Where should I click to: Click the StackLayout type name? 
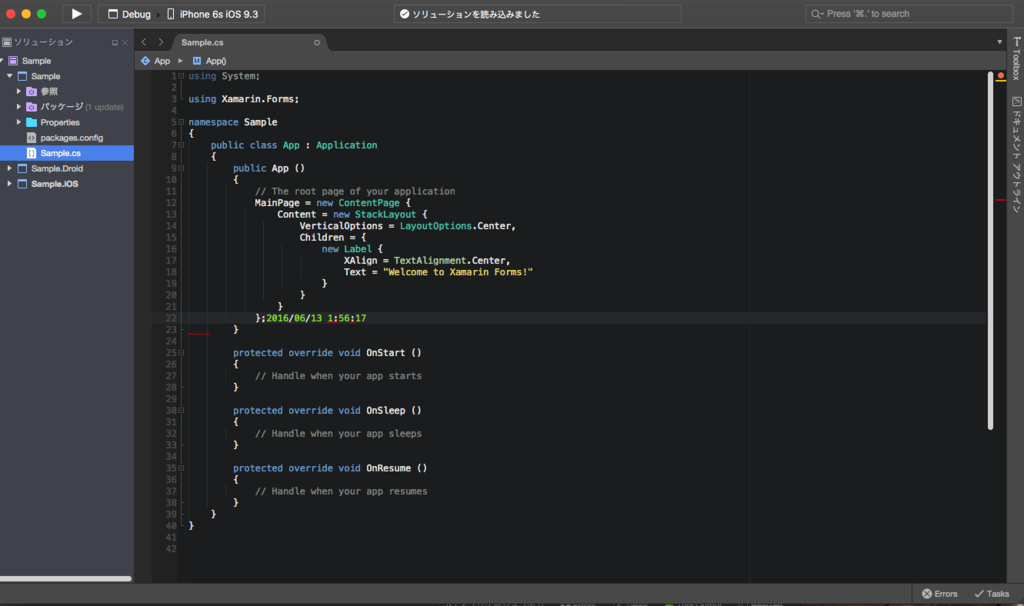coord(385,214)
